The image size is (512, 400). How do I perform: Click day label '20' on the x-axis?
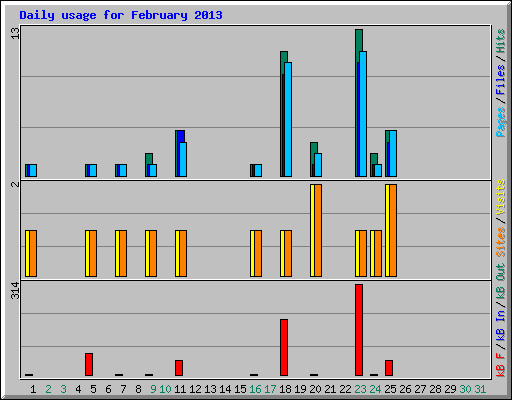pos(315,389)
